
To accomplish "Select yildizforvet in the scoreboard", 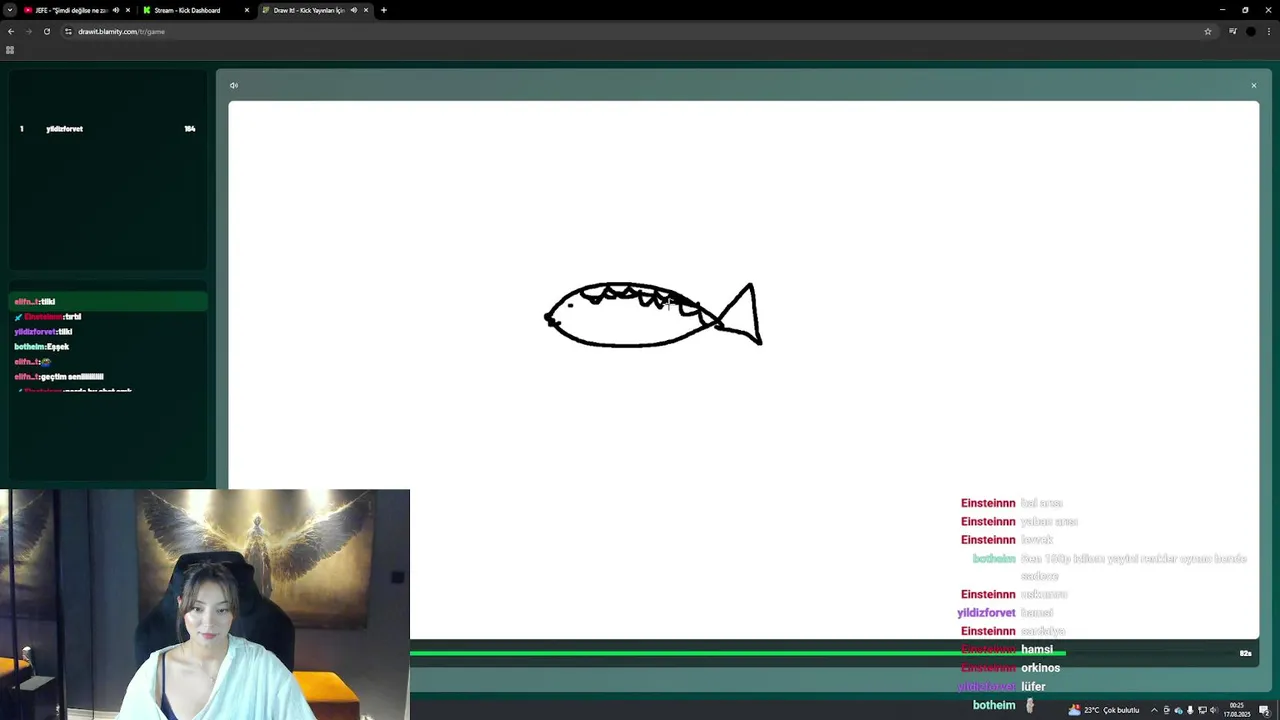I will pos(64,129).
